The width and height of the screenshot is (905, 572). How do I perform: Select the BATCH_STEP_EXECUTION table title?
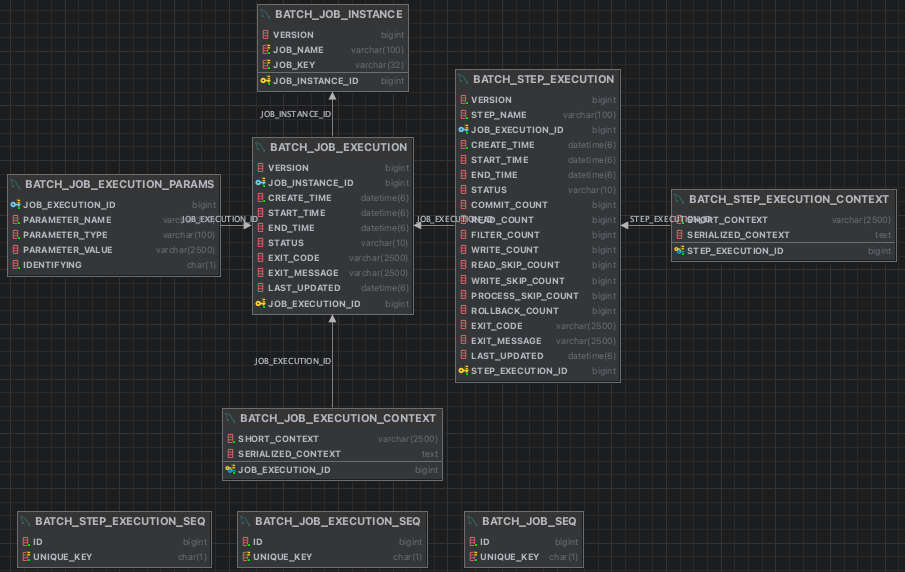click(543, 80)
